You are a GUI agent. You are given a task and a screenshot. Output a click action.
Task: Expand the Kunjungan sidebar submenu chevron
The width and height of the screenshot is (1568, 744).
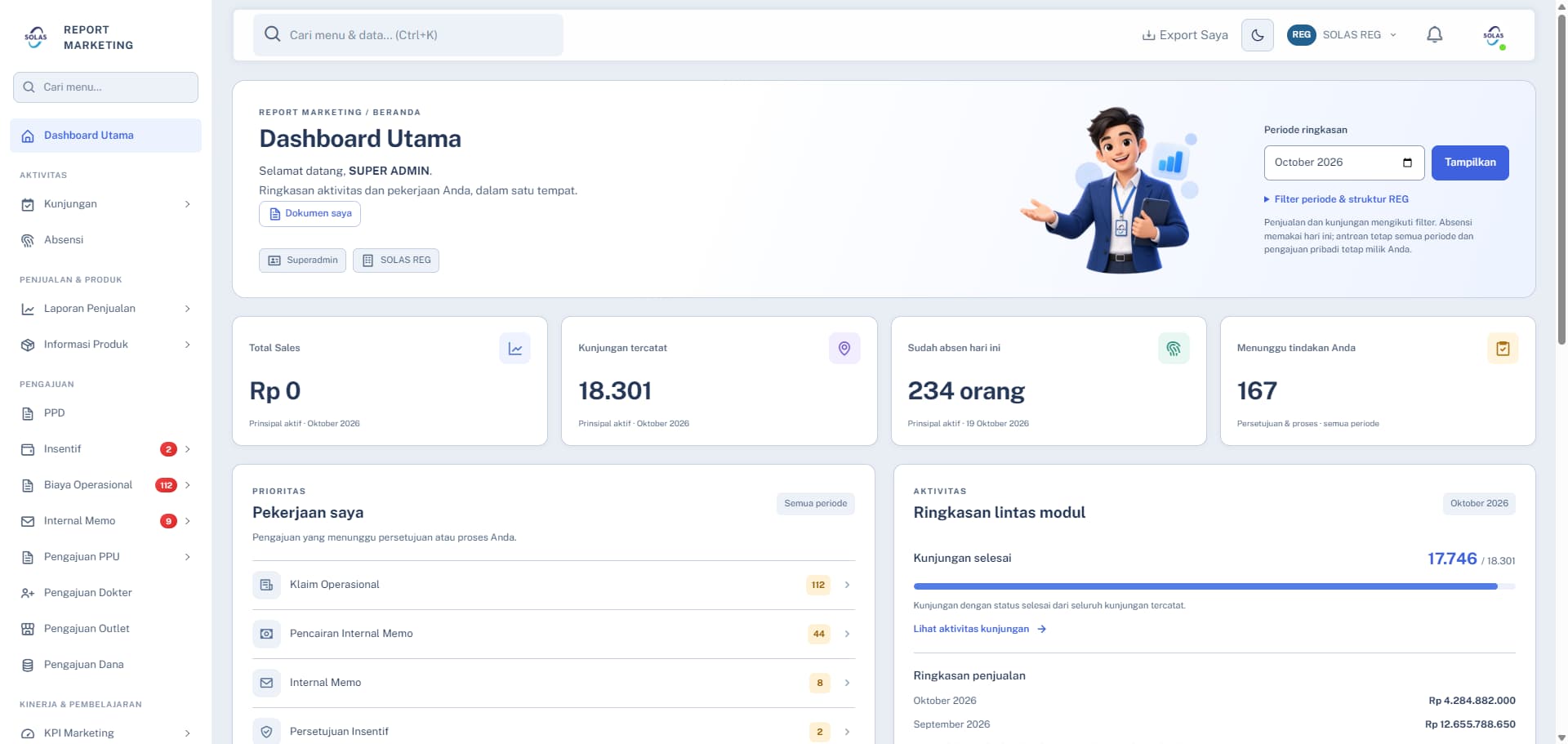pos(188,204)
